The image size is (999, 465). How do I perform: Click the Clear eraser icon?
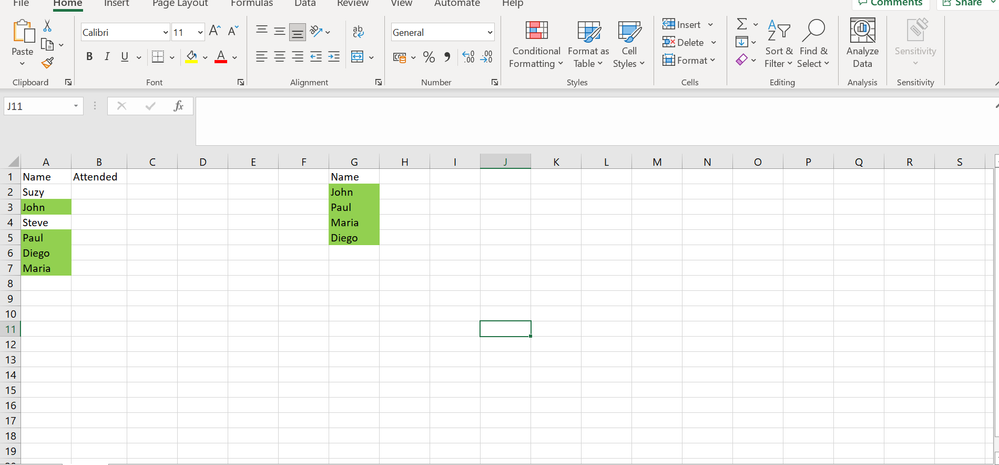pos(742,60)
